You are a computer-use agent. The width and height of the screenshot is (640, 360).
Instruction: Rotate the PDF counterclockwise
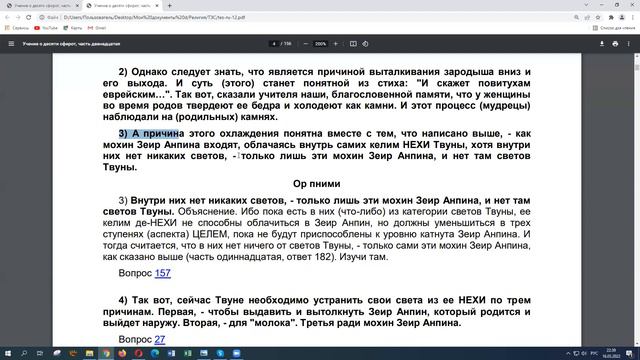tap(365, 44)
